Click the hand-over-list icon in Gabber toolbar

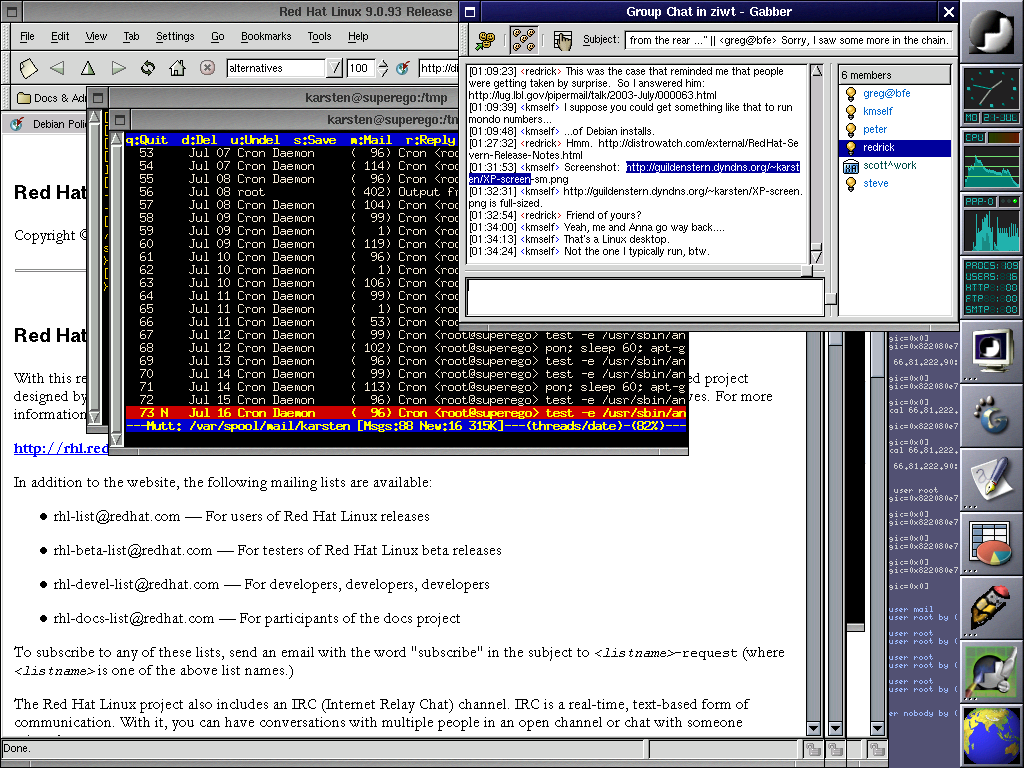click(x=562, y=40)
